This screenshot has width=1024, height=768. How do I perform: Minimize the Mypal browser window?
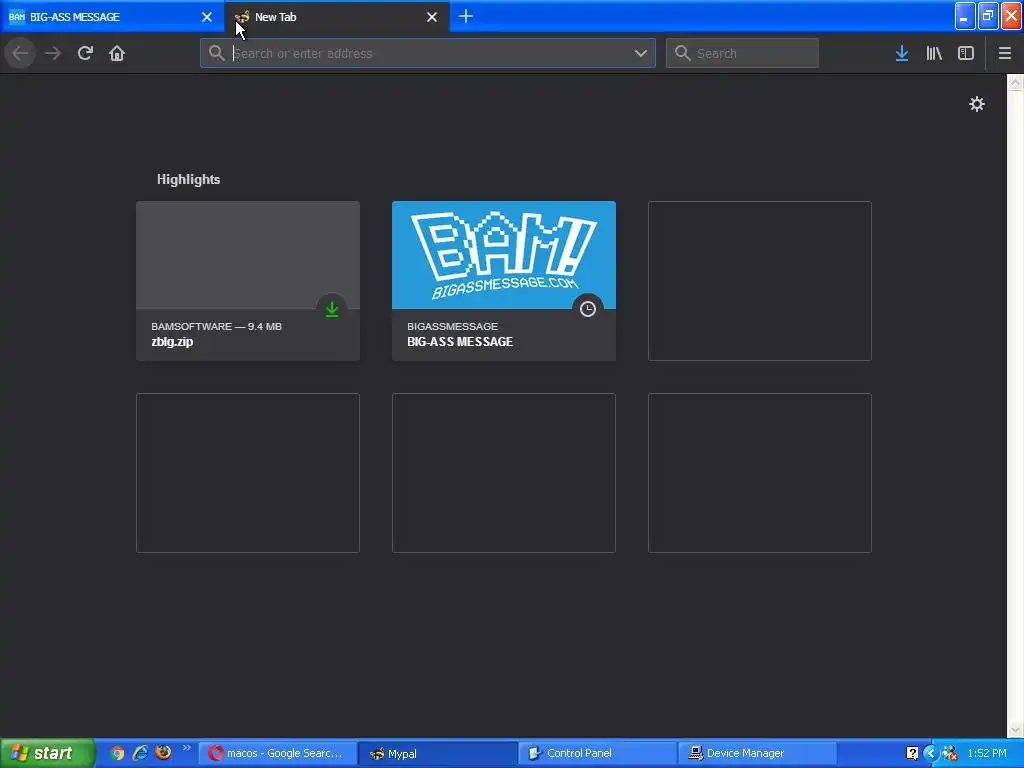point(965,16)
